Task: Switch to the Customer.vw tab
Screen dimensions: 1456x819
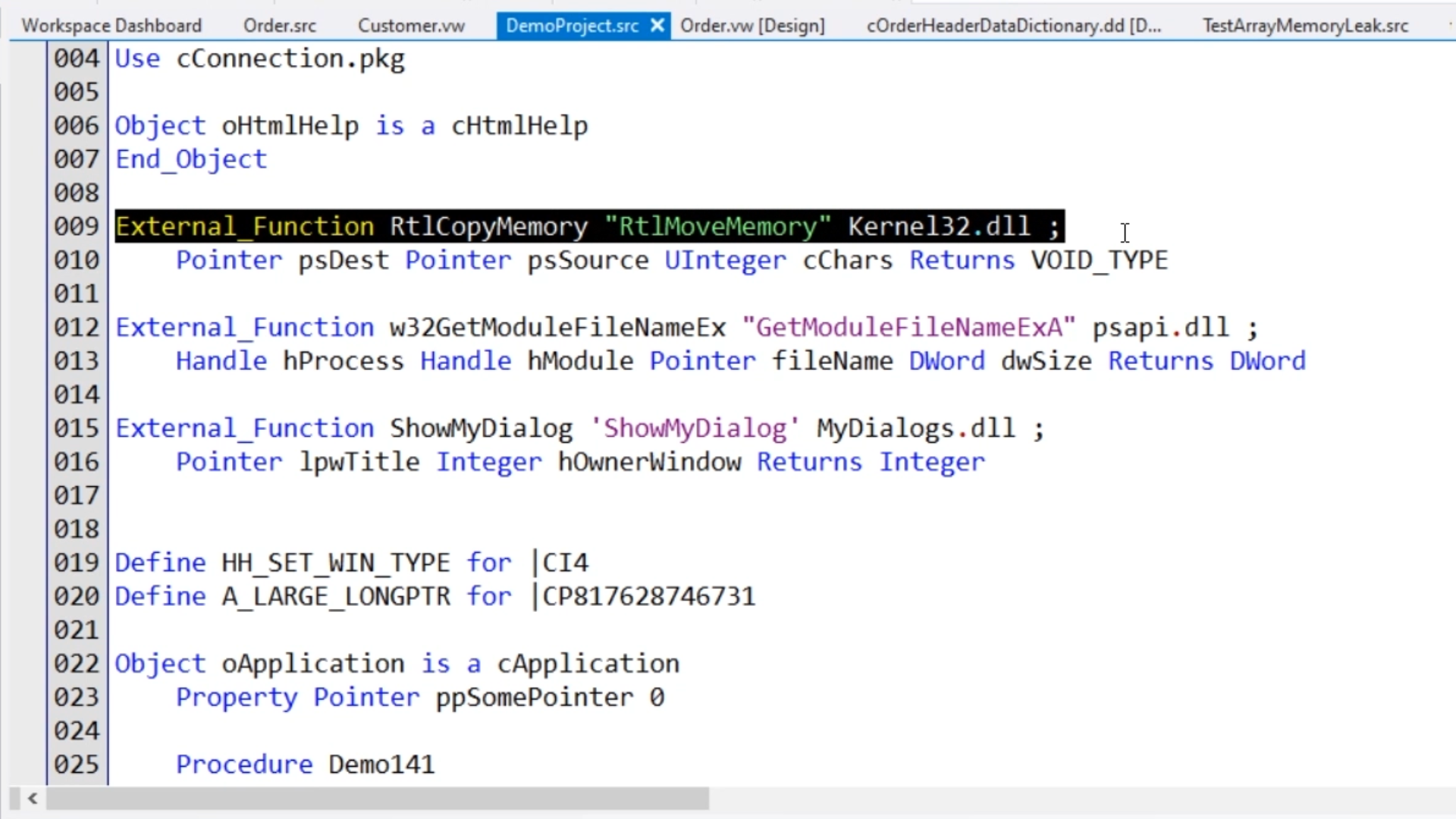Action: 410,26
